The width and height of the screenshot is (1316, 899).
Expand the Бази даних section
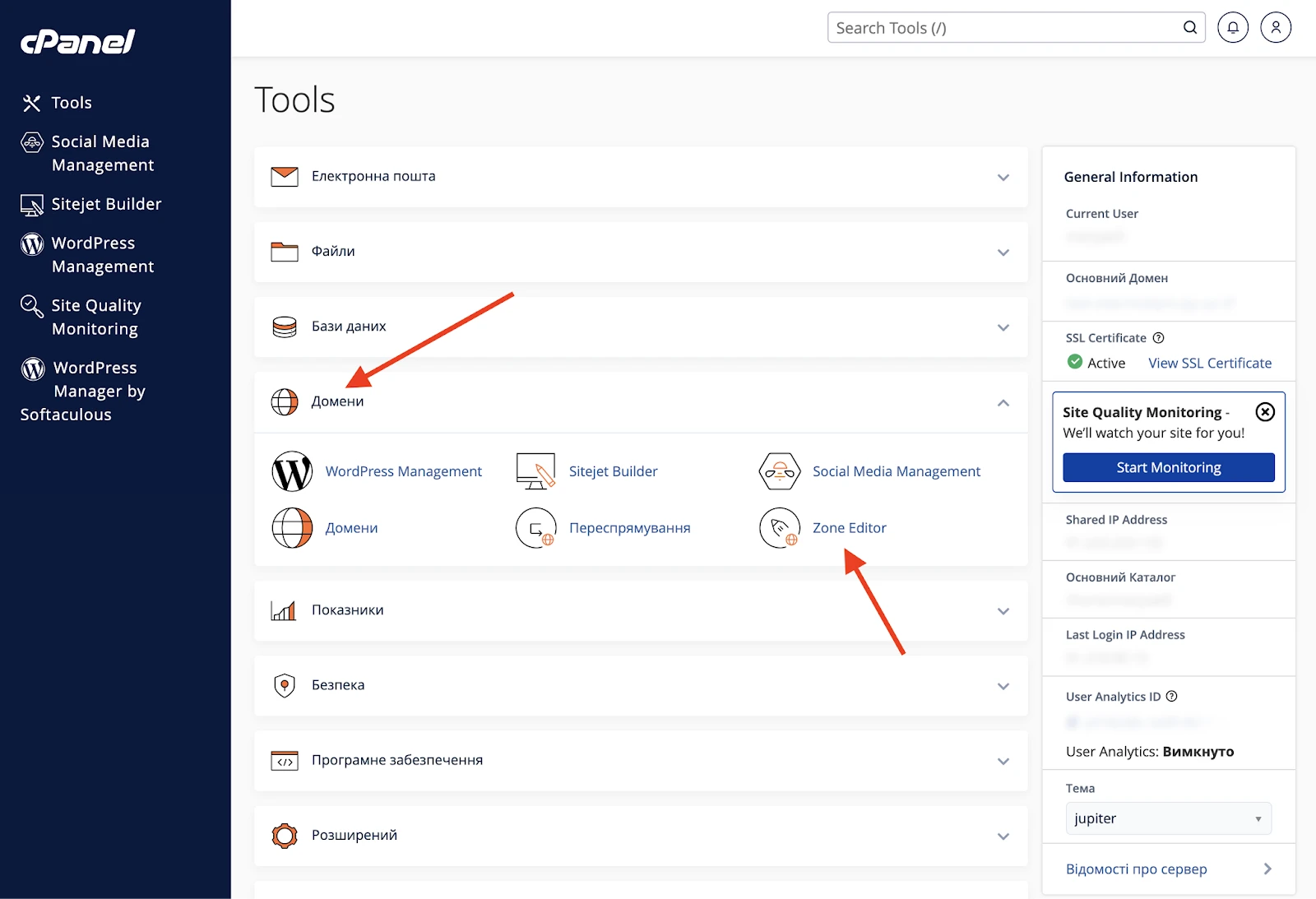(1003, 327)
